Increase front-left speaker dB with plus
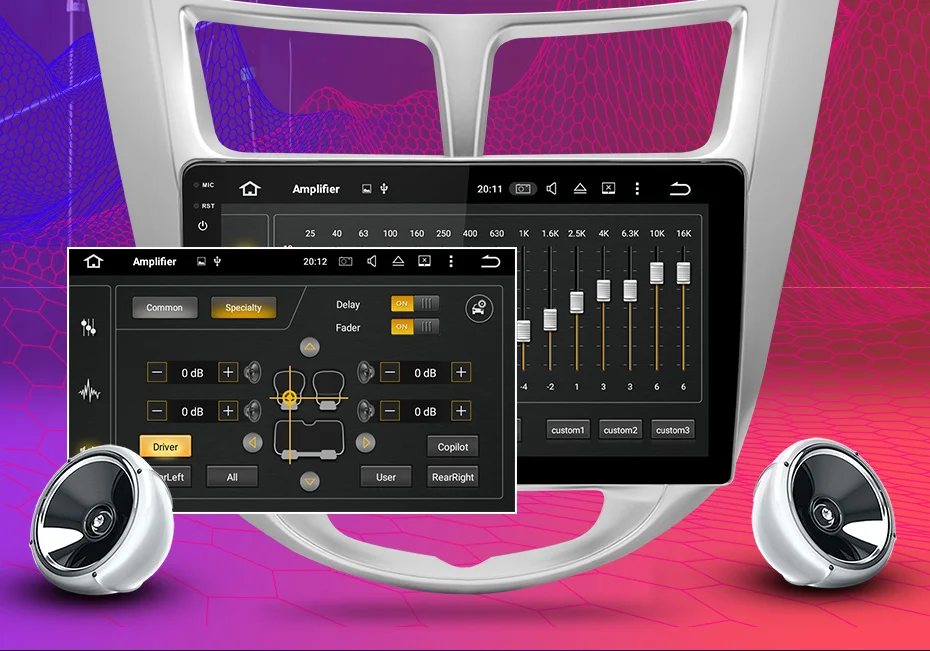This screenshot has height=651, width=930. click(228, 372)
